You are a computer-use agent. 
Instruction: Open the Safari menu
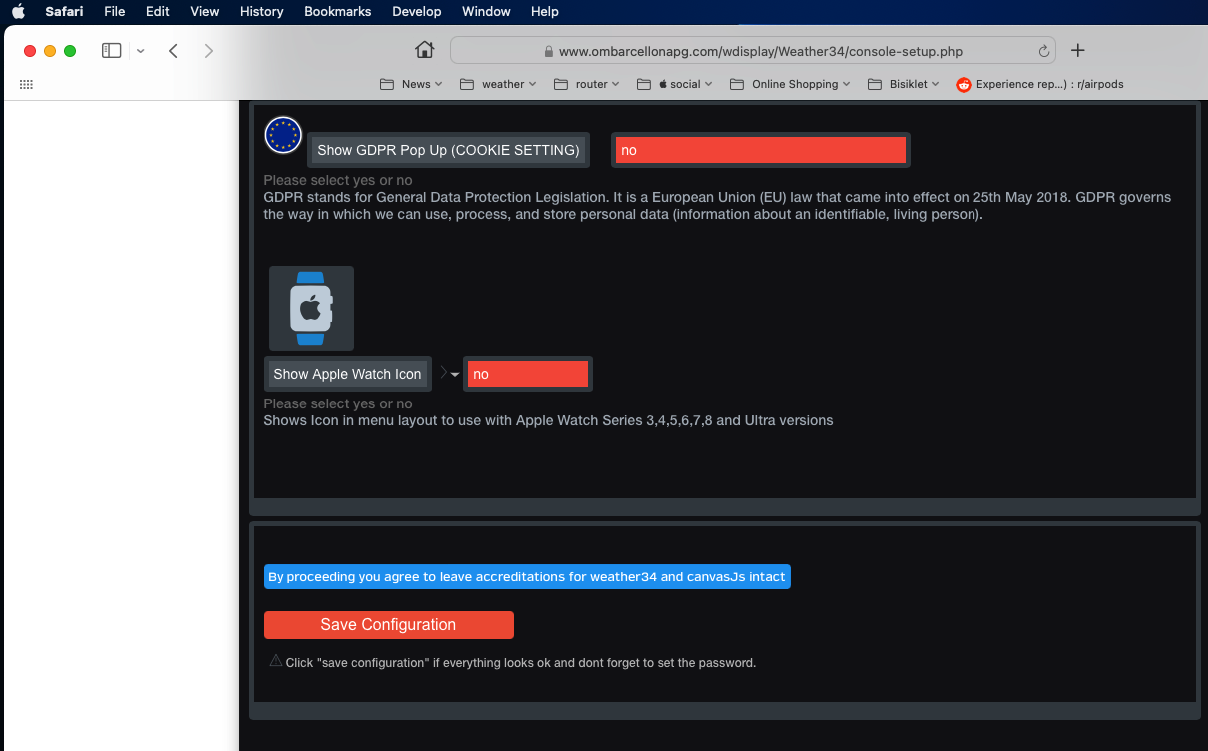pos(64,12)
